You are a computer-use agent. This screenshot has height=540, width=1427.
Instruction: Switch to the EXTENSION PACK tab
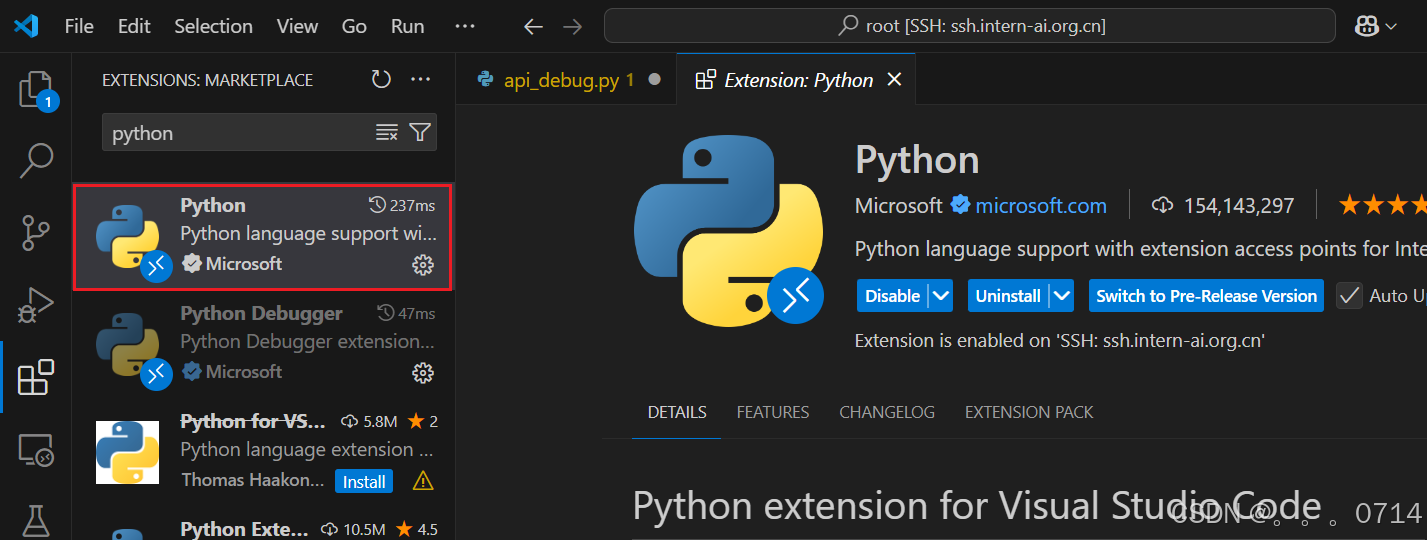[x=1029, y=412]
